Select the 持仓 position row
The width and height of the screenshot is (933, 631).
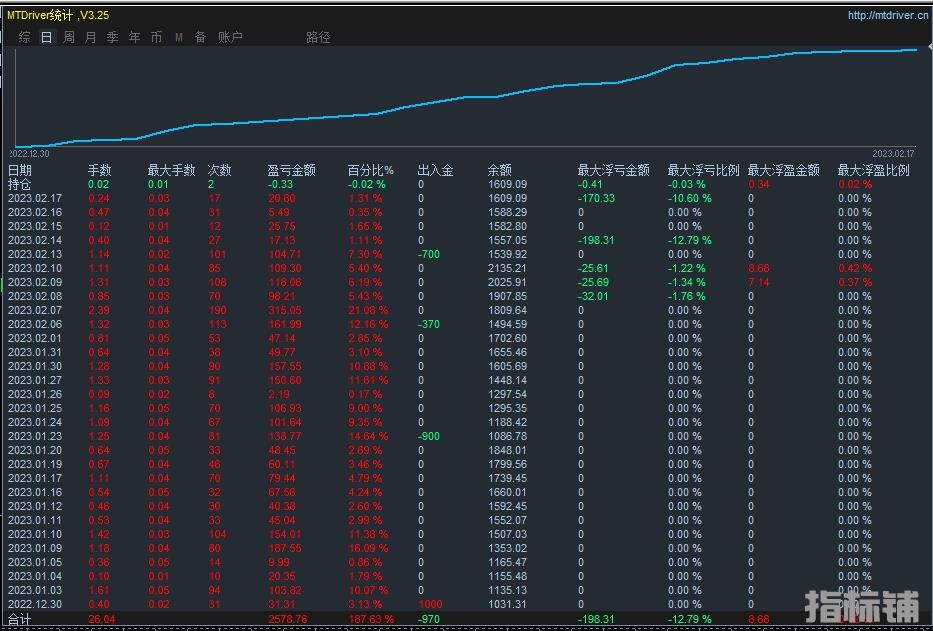tap(20, 184)
